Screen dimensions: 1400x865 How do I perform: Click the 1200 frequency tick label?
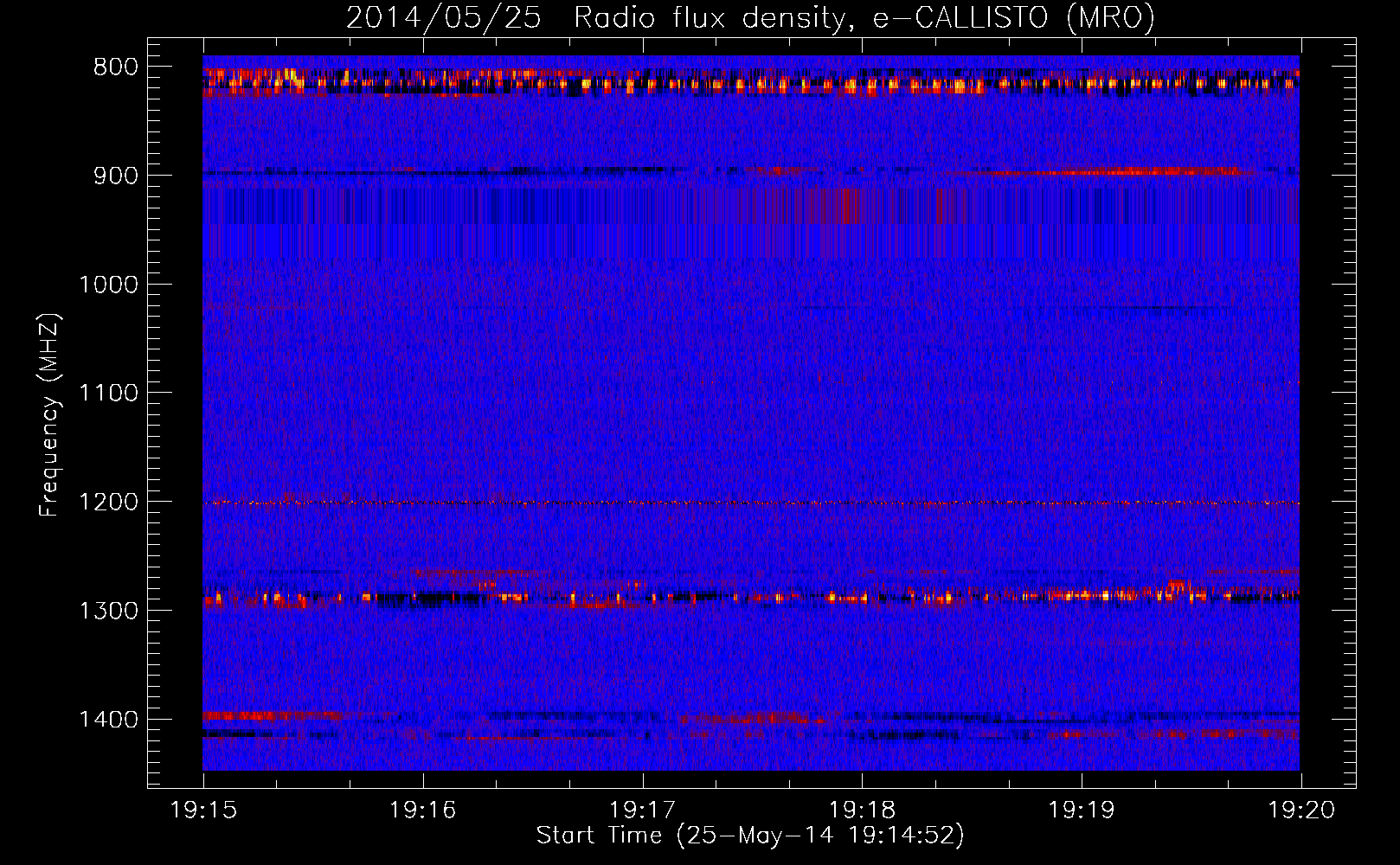click(x=108, y=503)
